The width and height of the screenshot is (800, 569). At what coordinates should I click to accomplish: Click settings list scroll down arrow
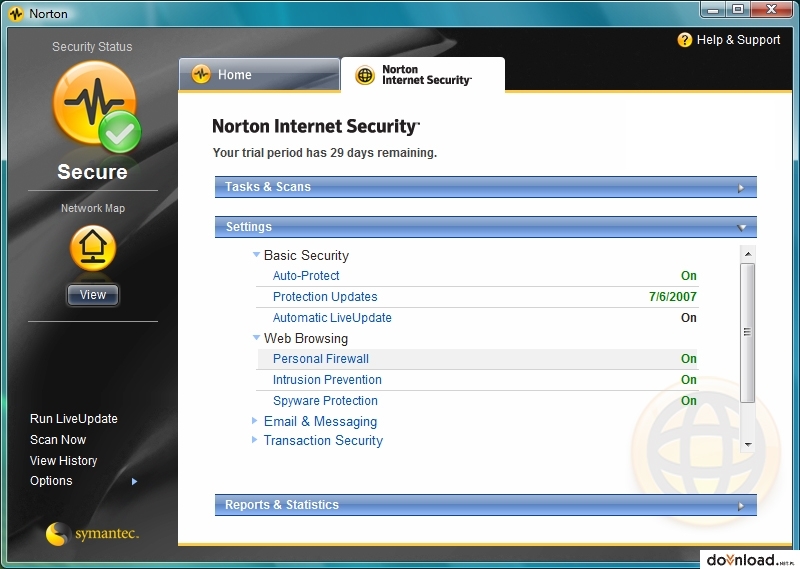748,444
